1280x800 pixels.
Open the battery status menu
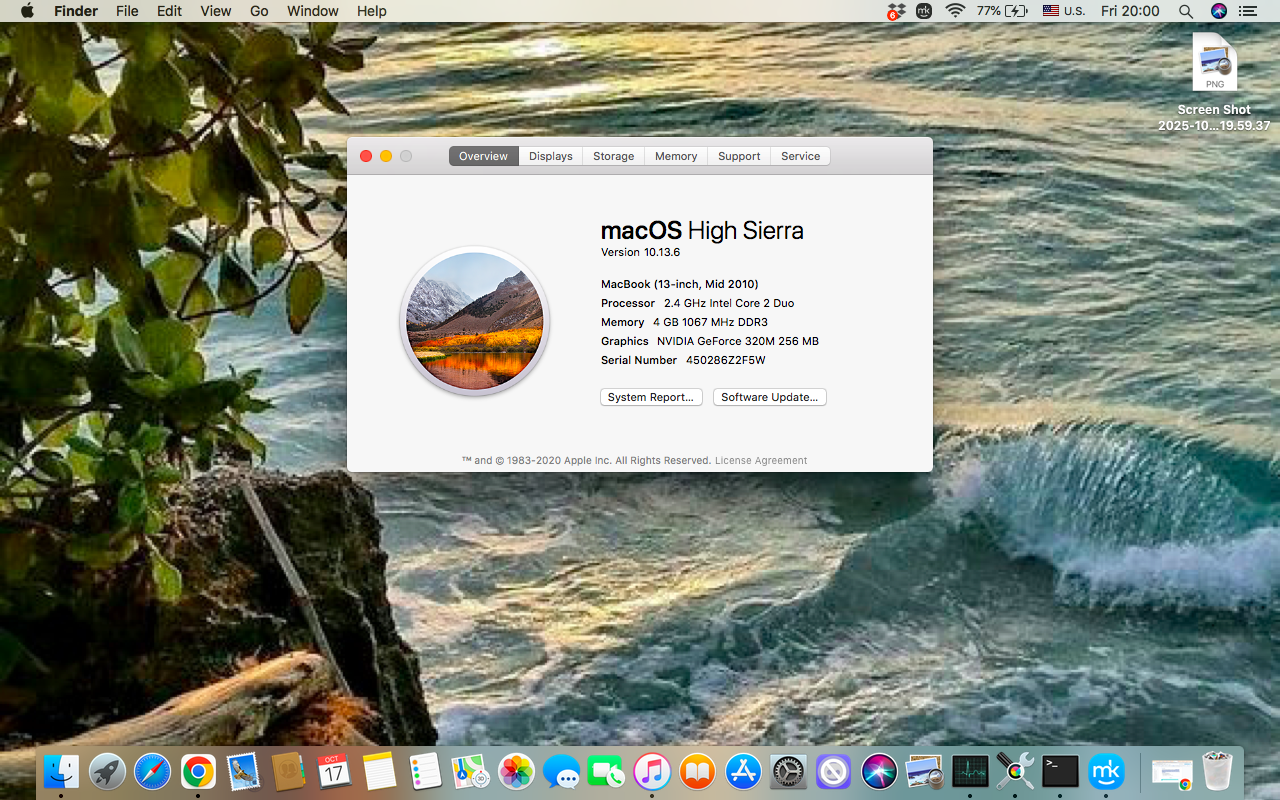(1002, 11)
